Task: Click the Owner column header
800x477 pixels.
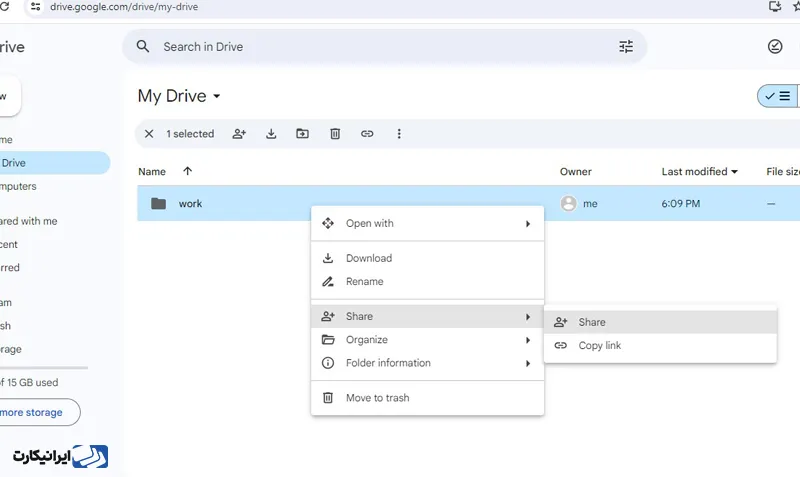Action: click(576, 171)
